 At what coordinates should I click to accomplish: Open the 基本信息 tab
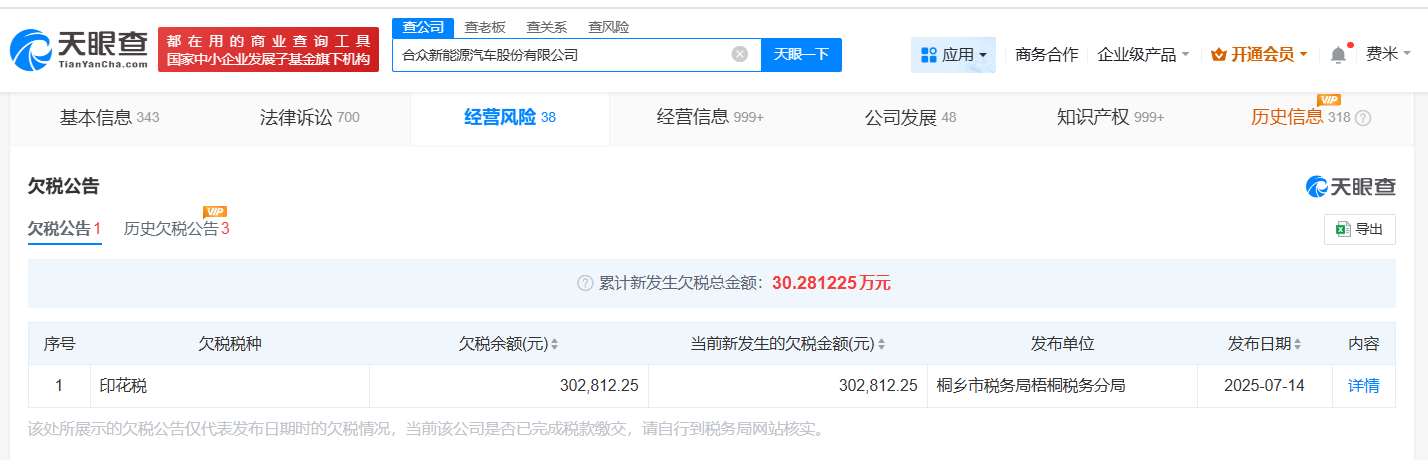[110, 118]
